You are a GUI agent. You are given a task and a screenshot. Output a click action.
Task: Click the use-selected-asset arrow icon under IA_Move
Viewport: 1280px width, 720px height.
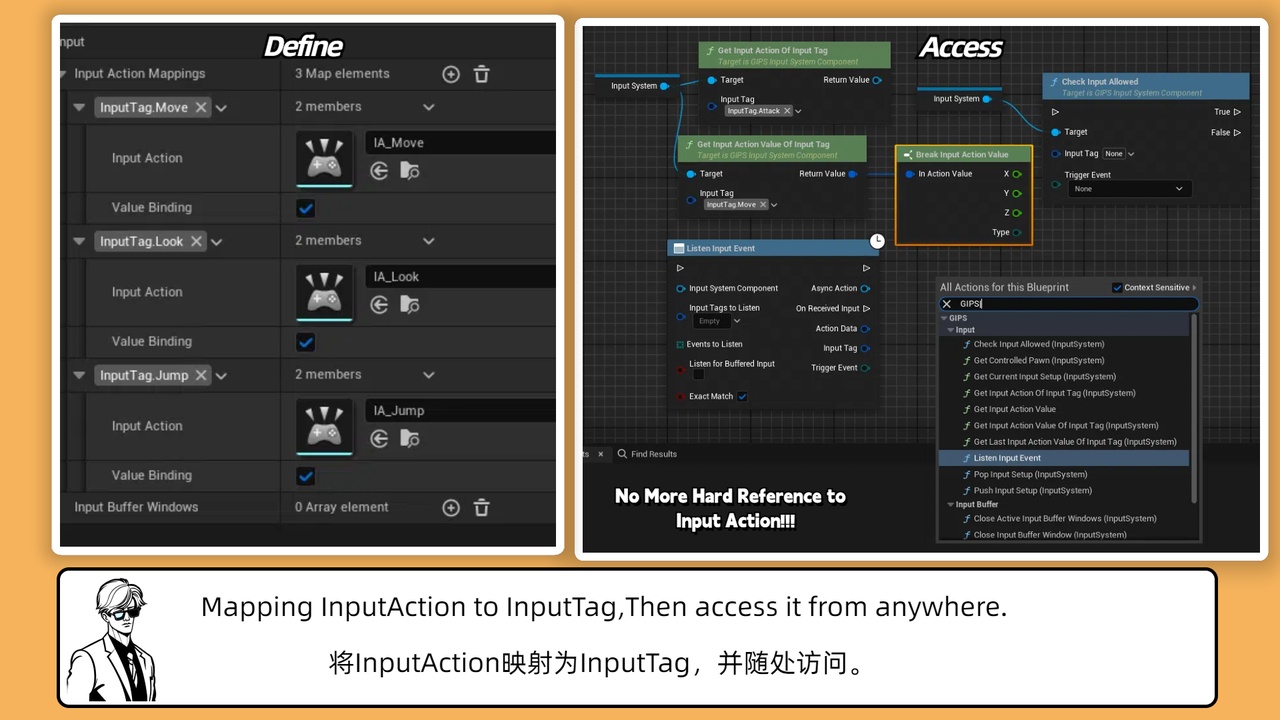[x=380, y=170]
